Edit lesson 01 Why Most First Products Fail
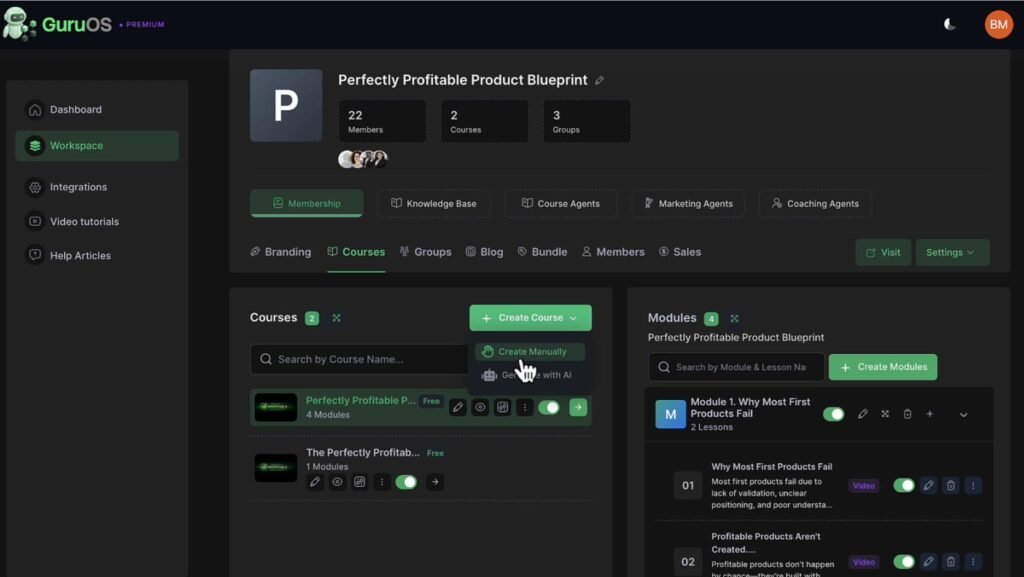1024x577 pixels. (928, 486)
